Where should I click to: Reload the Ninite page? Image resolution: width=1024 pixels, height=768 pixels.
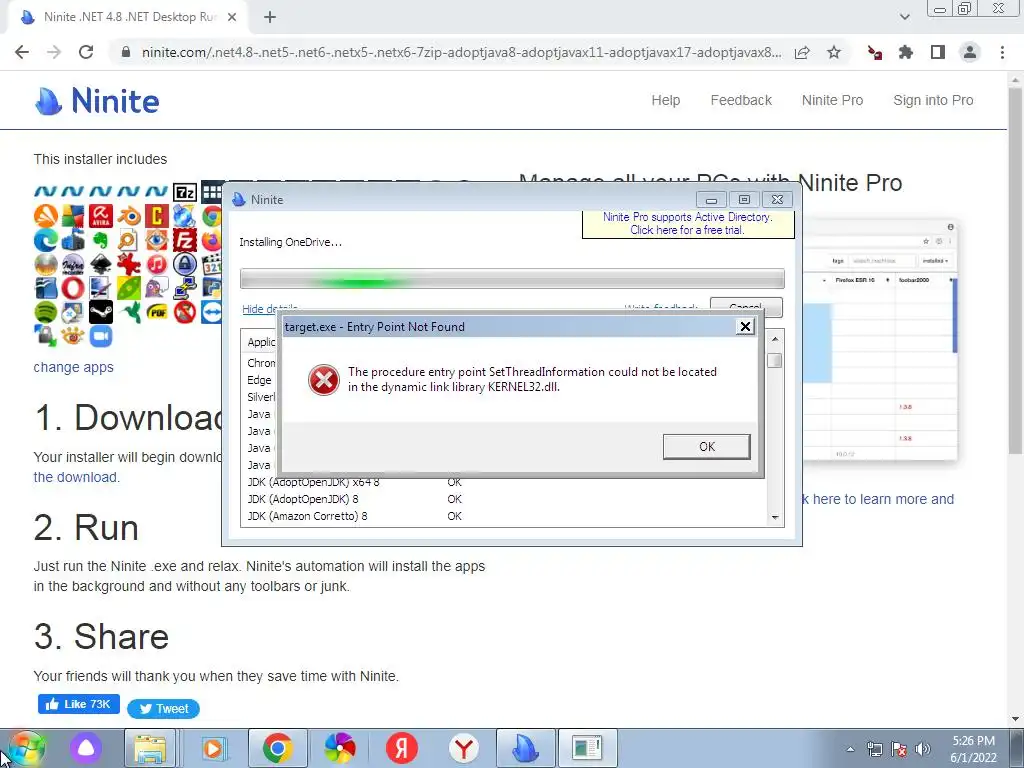point(86,52)
